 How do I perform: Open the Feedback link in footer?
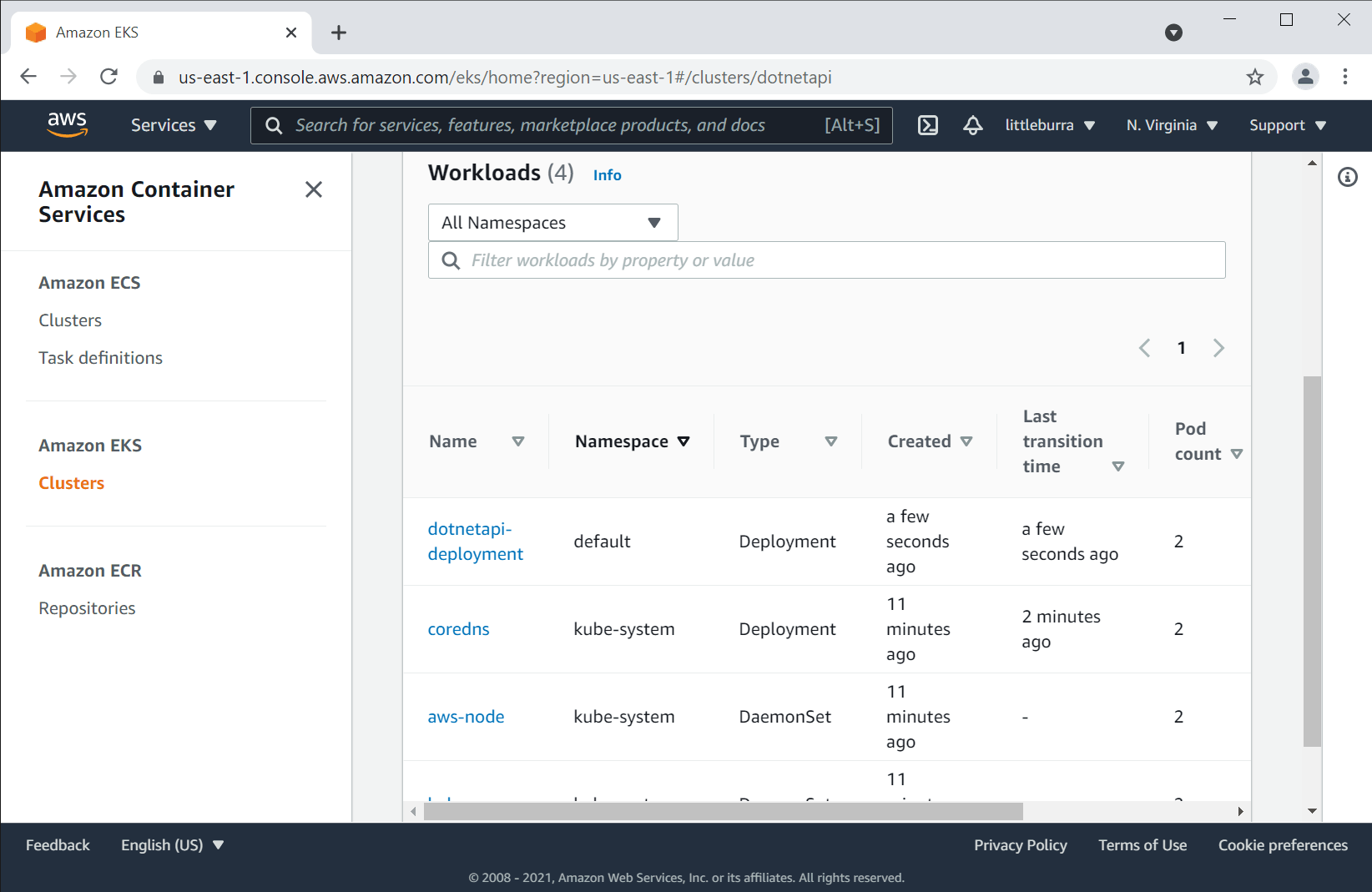point(58,845)
